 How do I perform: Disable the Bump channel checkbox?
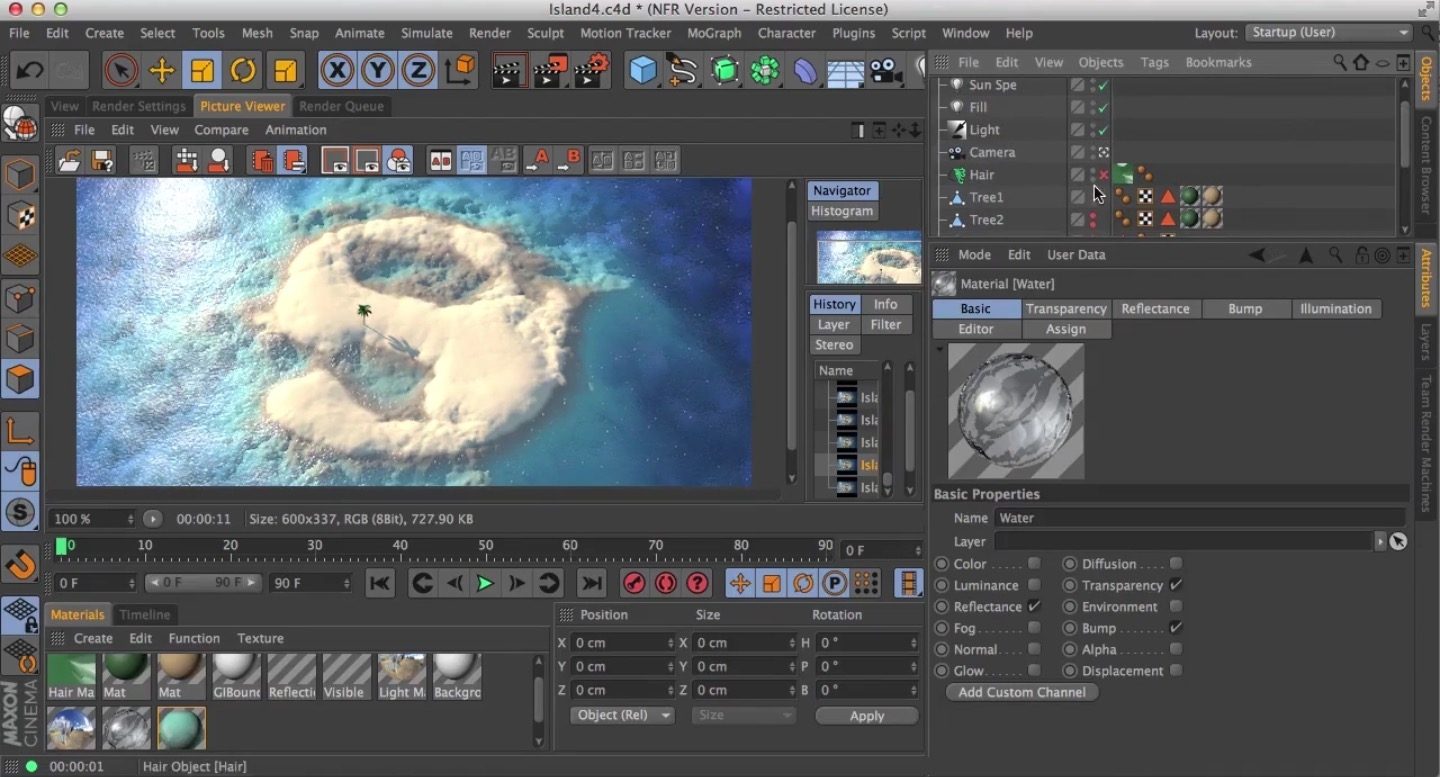1176,628
